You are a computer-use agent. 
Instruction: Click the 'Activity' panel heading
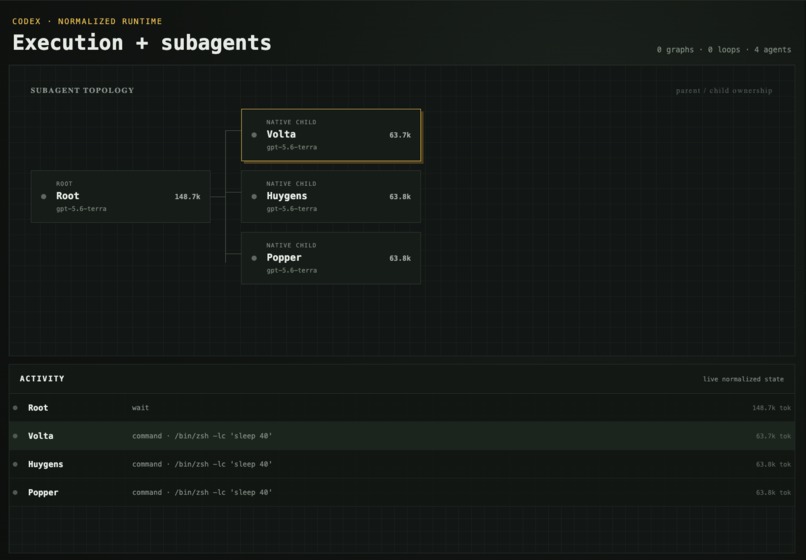[42, 378]
